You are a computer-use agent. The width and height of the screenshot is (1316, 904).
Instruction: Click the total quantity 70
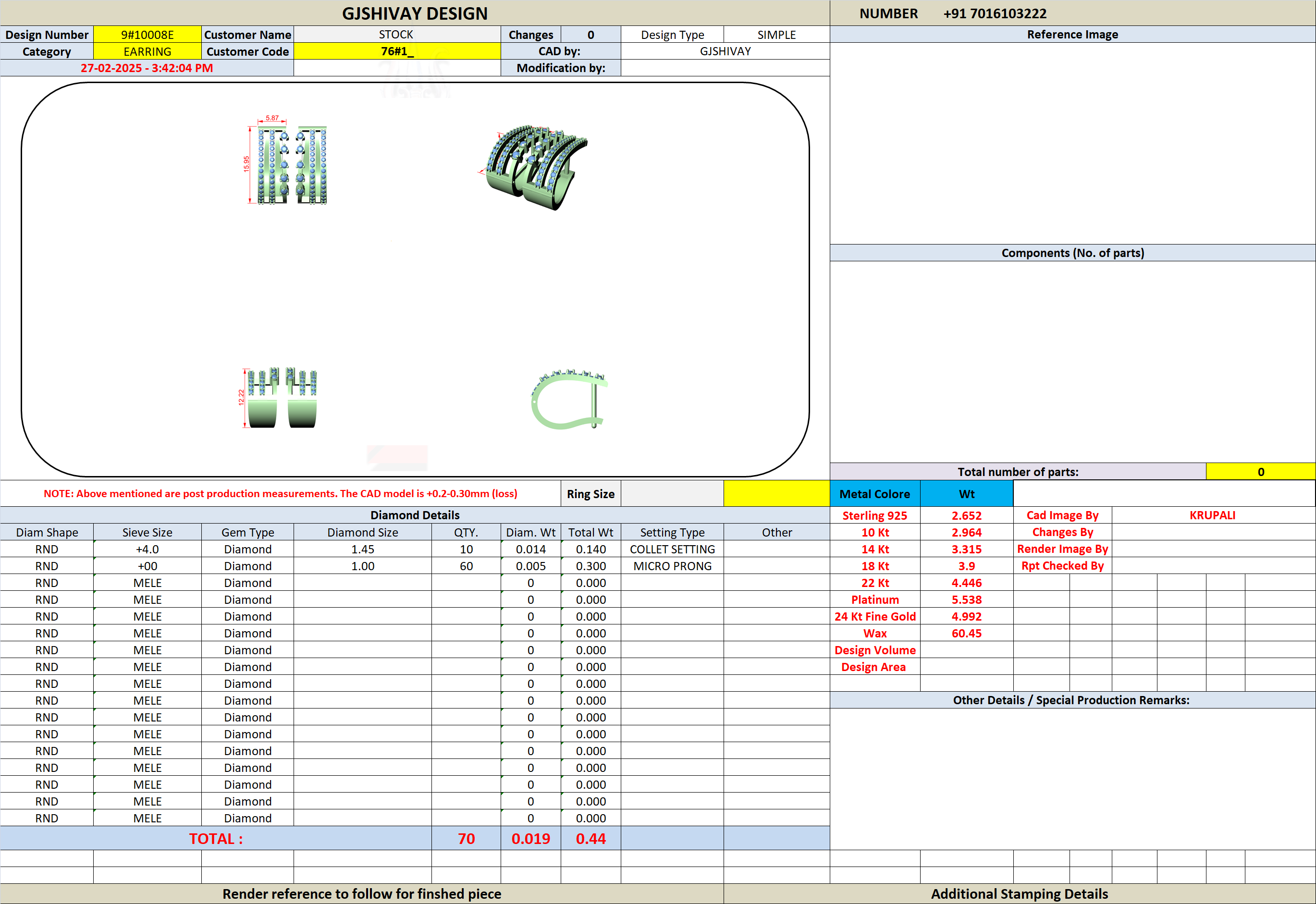(x=466, y=838)
